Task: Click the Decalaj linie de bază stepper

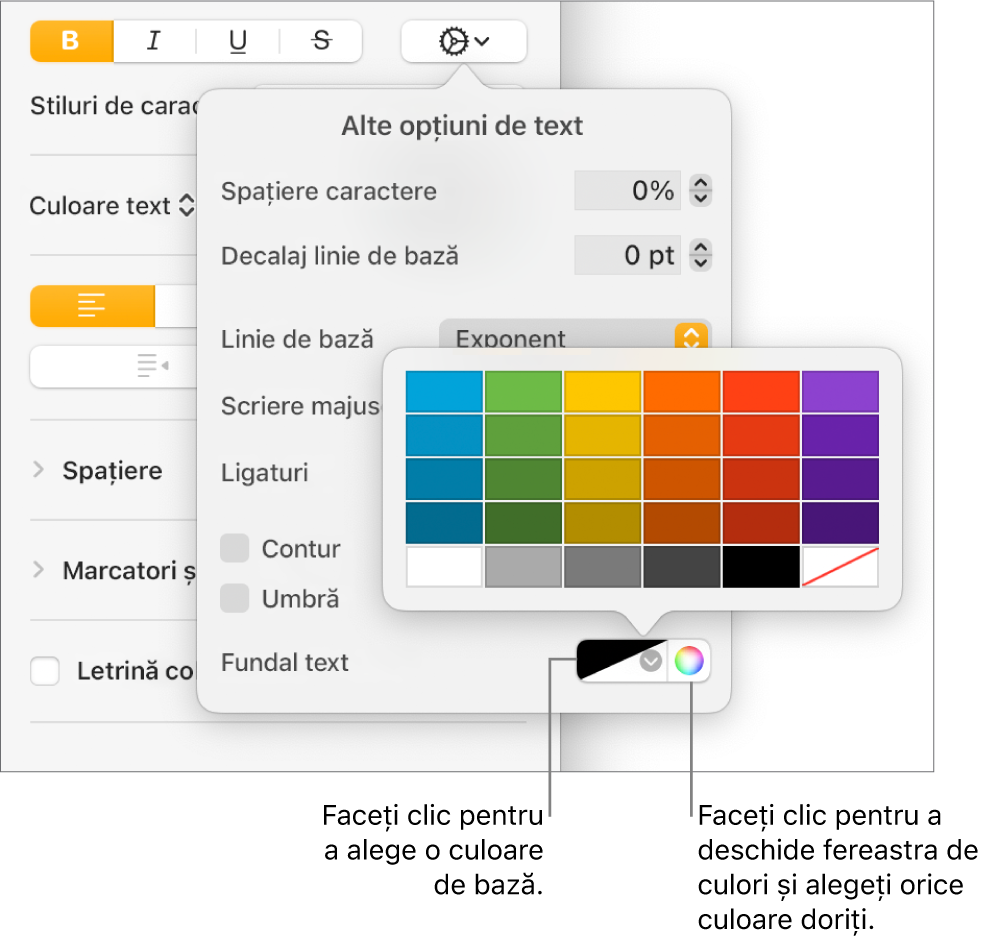Action: (700, 255)
